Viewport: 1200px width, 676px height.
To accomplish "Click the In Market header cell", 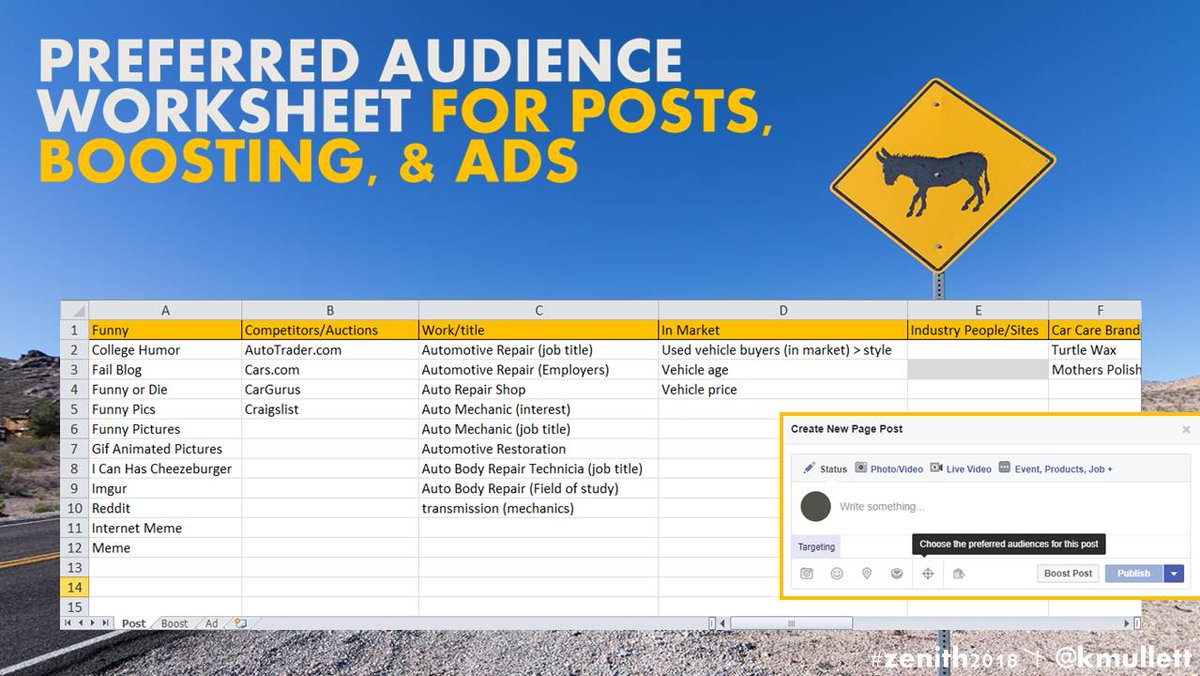I will pyautogui.click(x=783, y=330).
